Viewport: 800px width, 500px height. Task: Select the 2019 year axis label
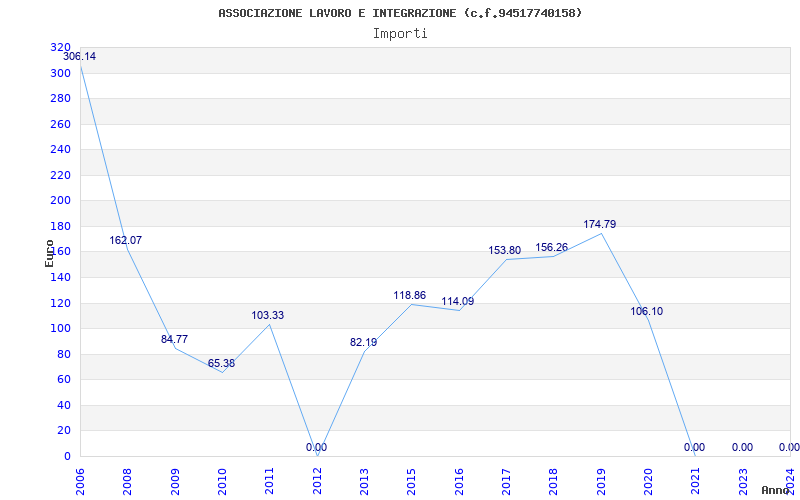pos(601,481)
